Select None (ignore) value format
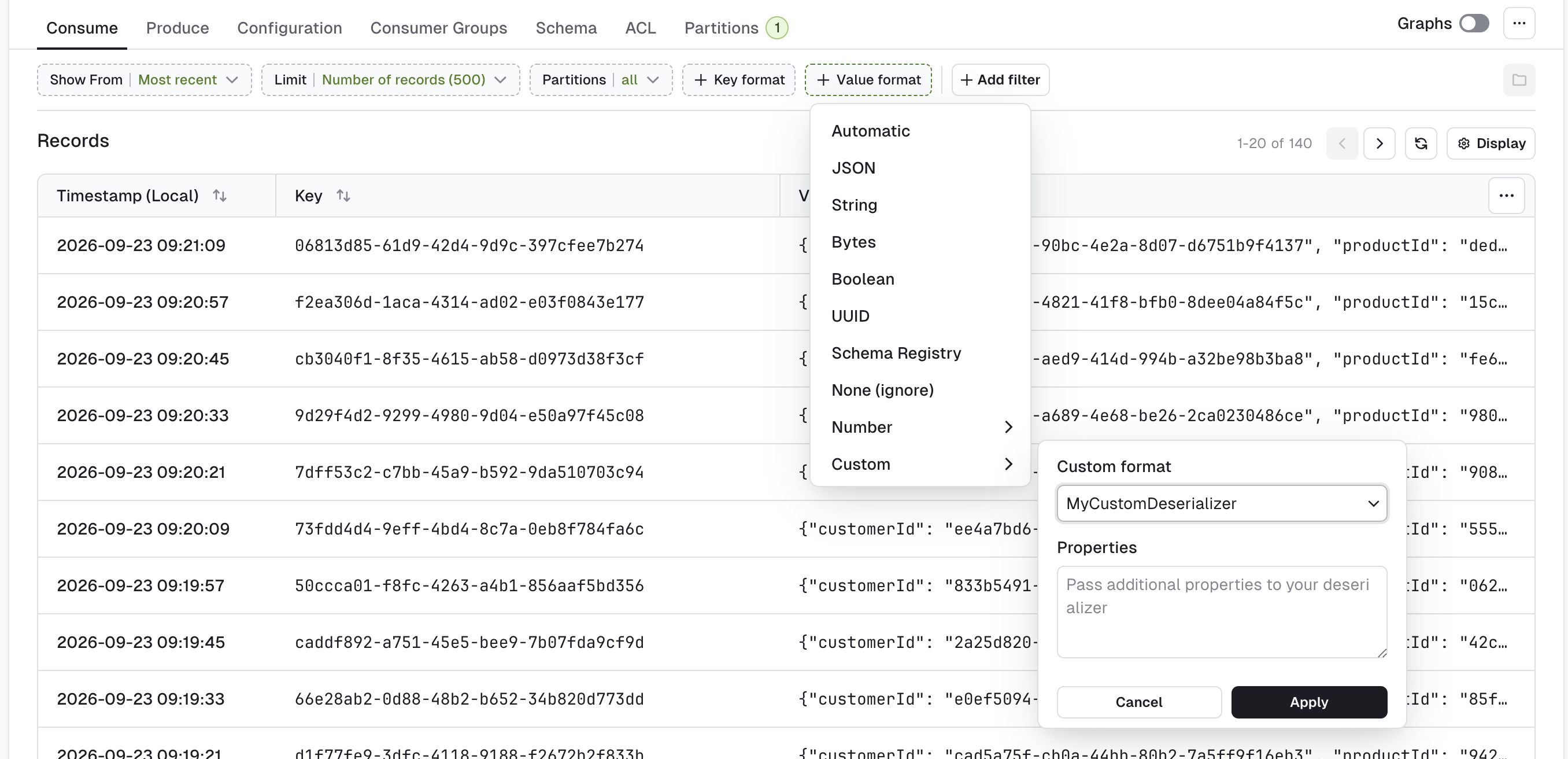 pos(920,390)
